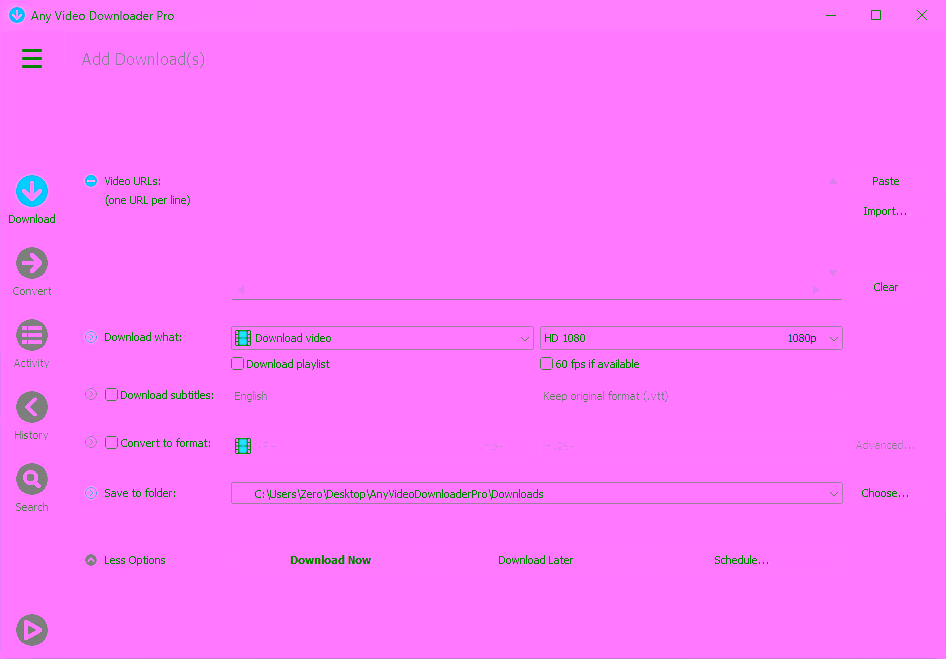Click the Choose... folder button
Screen dimensions: 946x659
(x=885, y=493)
